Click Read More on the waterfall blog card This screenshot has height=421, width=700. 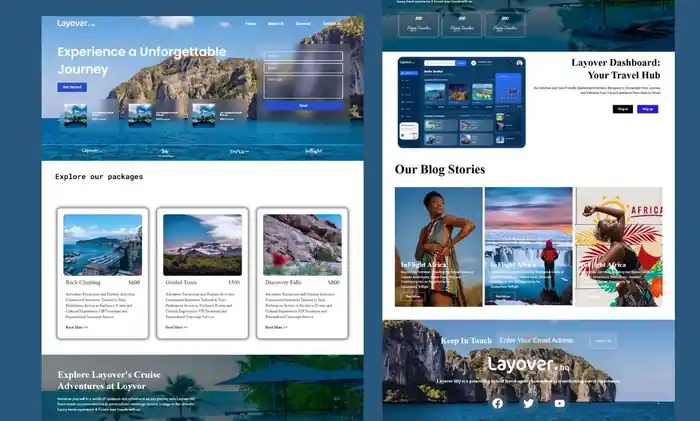[x=503, y=296]
